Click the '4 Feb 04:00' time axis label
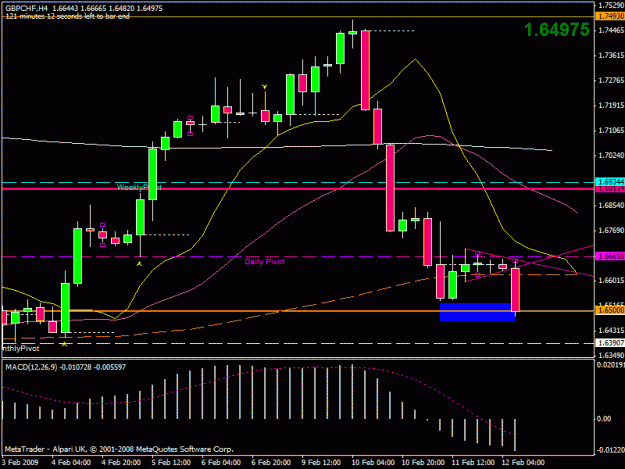The width and height of the screenshot is (625, 469). [71, 463]
